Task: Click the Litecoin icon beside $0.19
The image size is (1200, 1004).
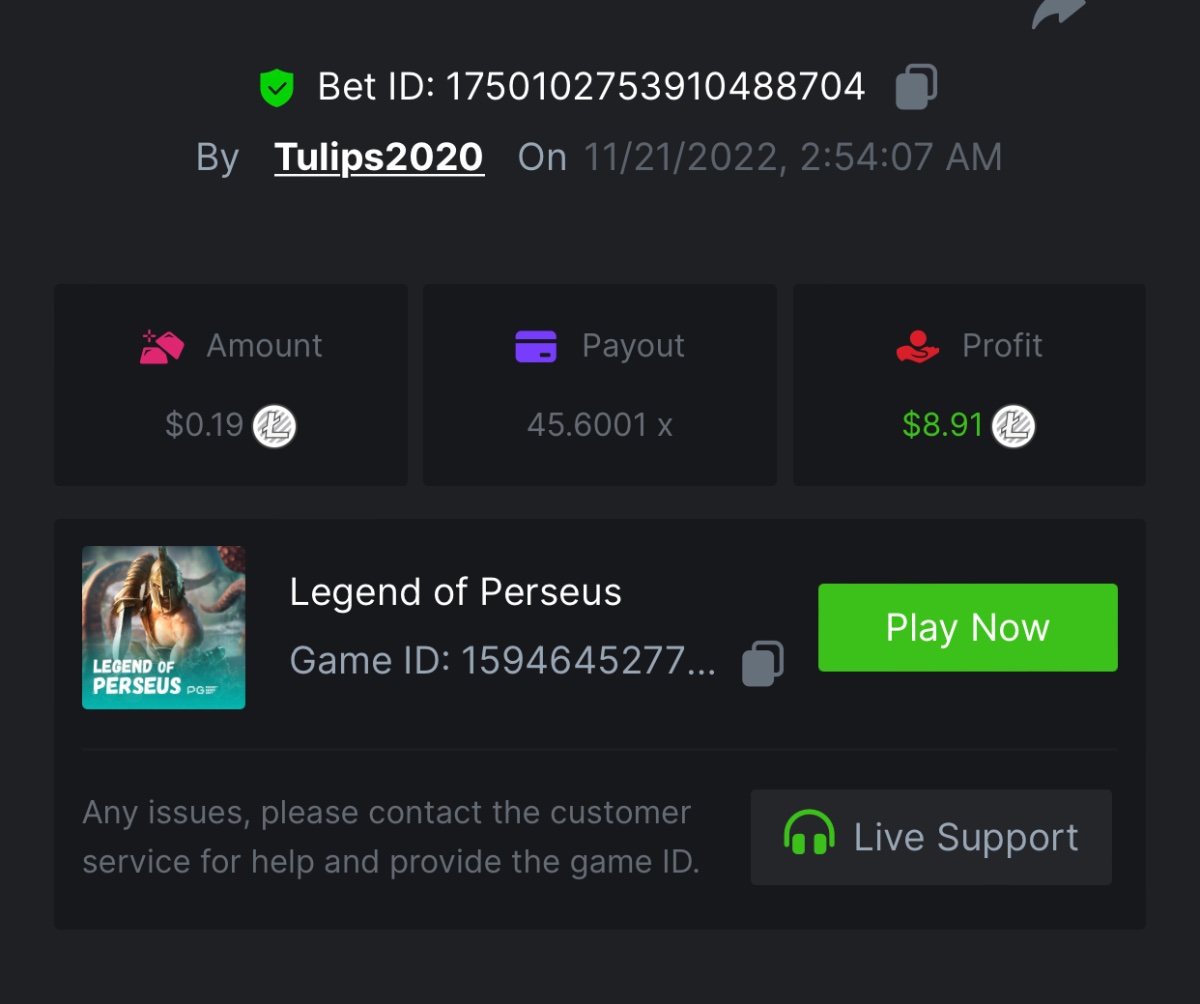Action: (274, 426)
